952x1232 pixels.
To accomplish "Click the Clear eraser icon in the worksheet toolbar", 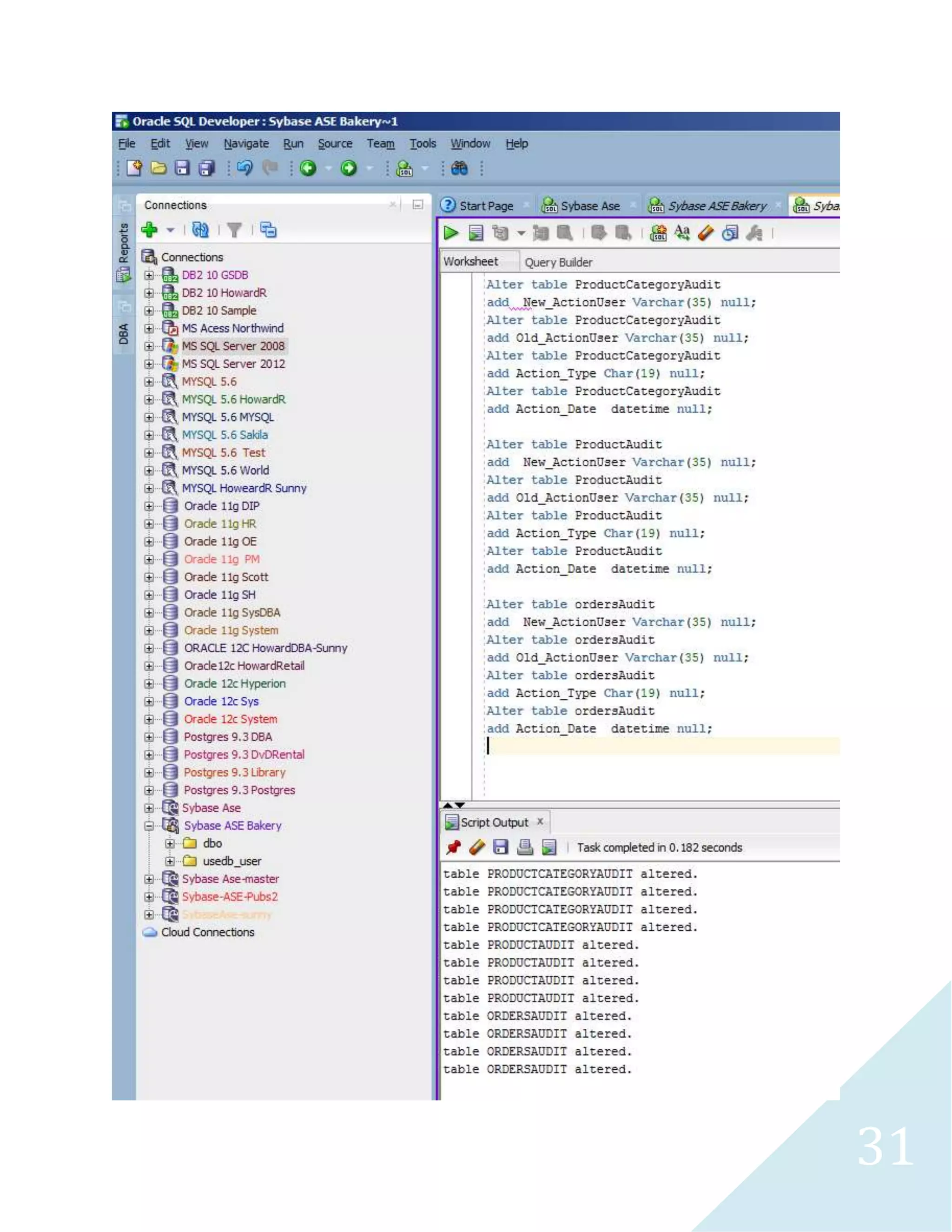I will pyautogui.click(x=706, y=233).
